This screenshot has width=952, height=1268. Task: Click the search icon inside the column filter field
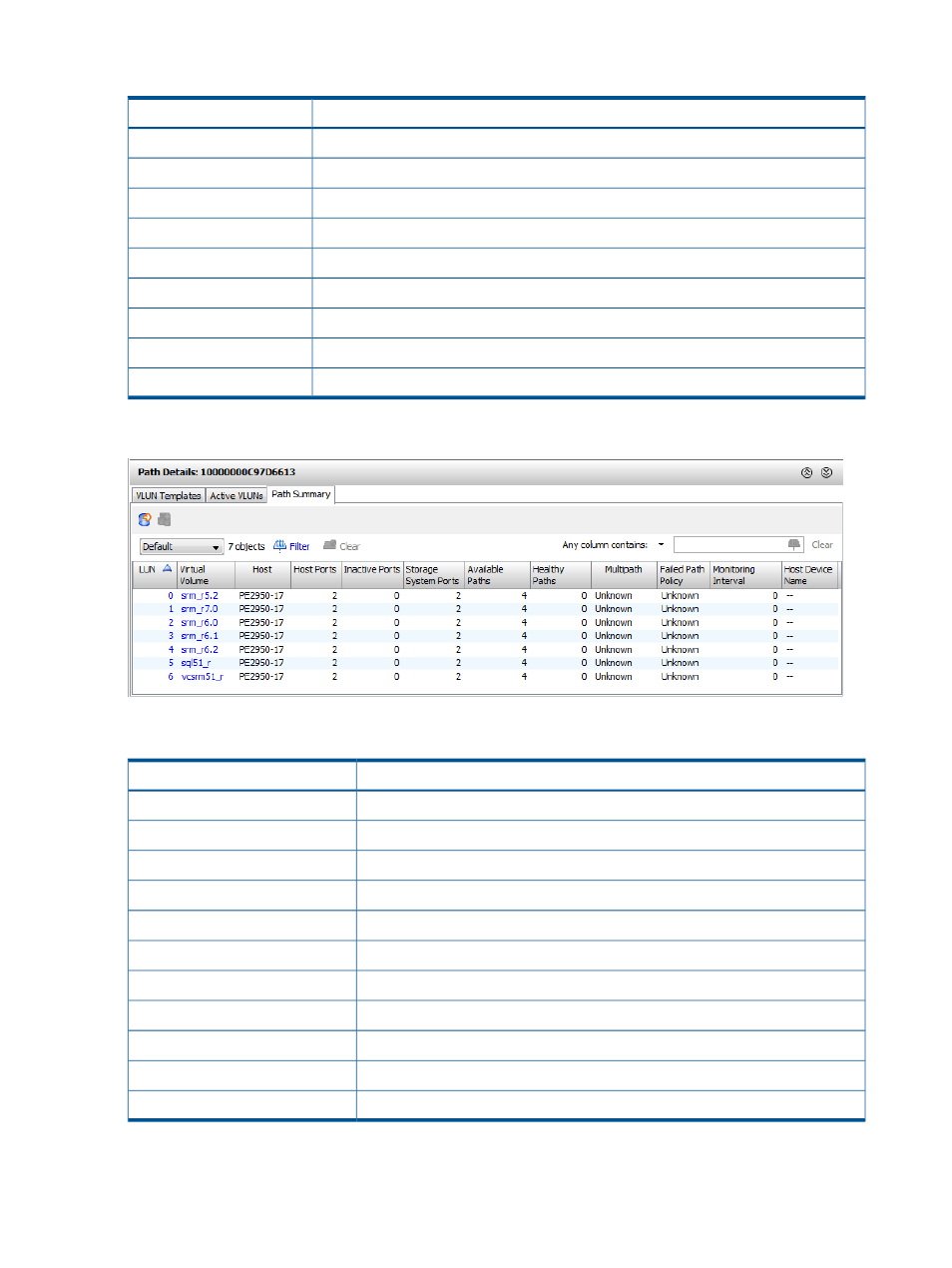794,544
